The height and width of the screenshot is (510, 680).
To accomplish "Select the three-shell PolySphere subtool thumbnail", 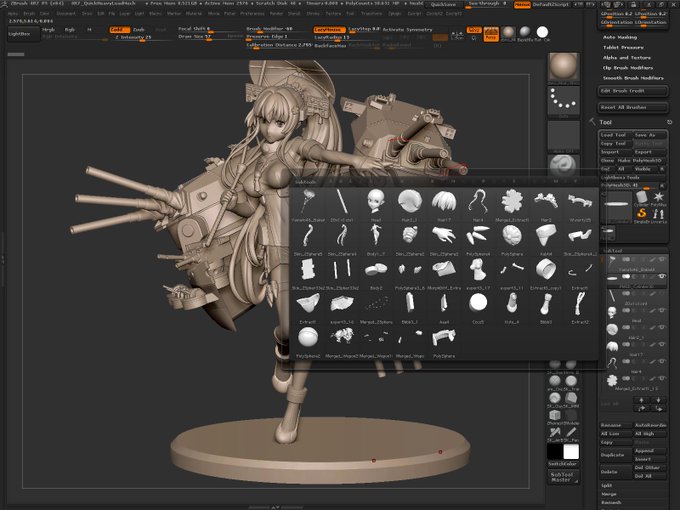I will pos(477,235).
